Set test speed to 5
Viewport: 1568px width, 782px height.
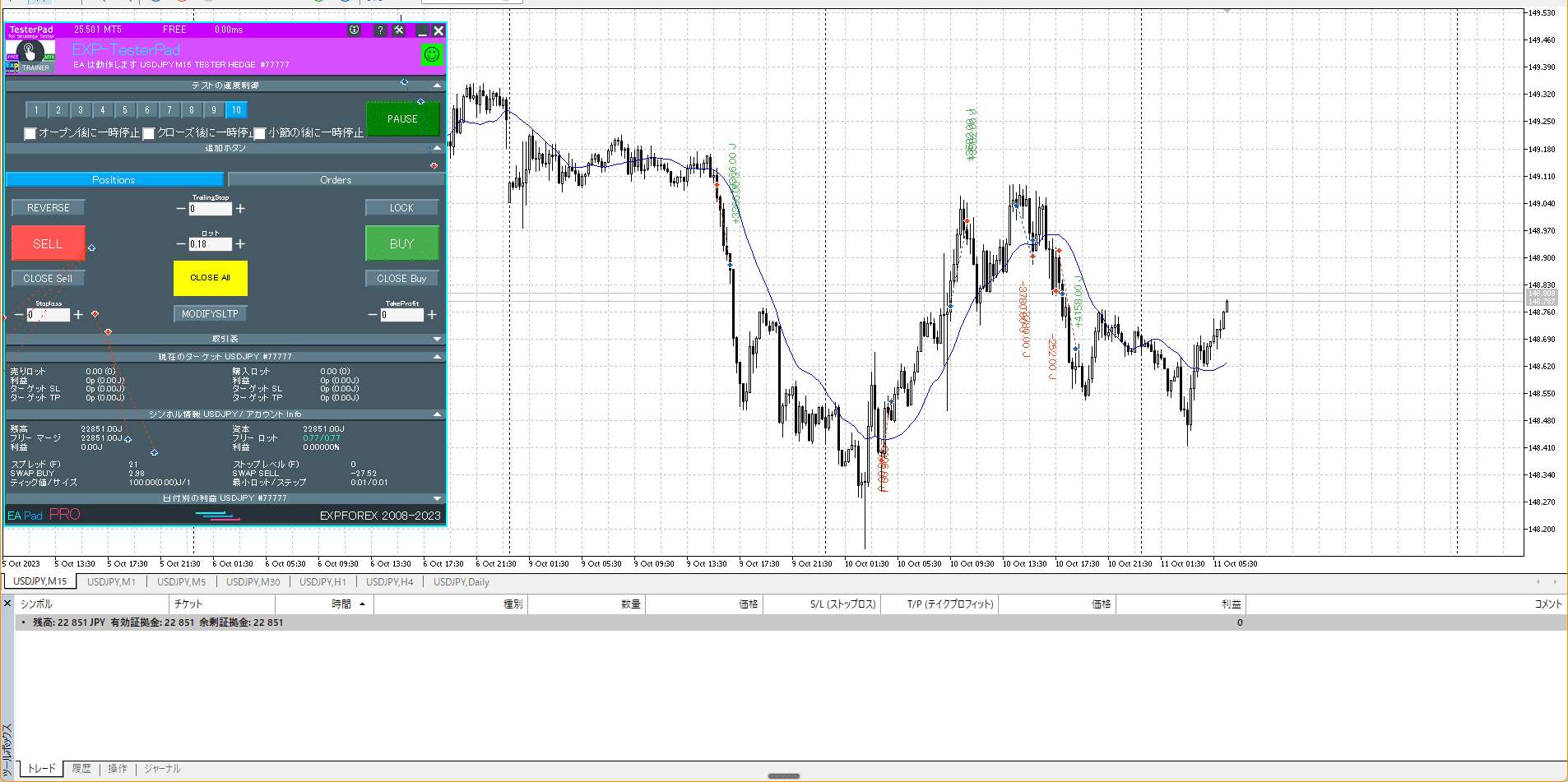coord(125,110)
